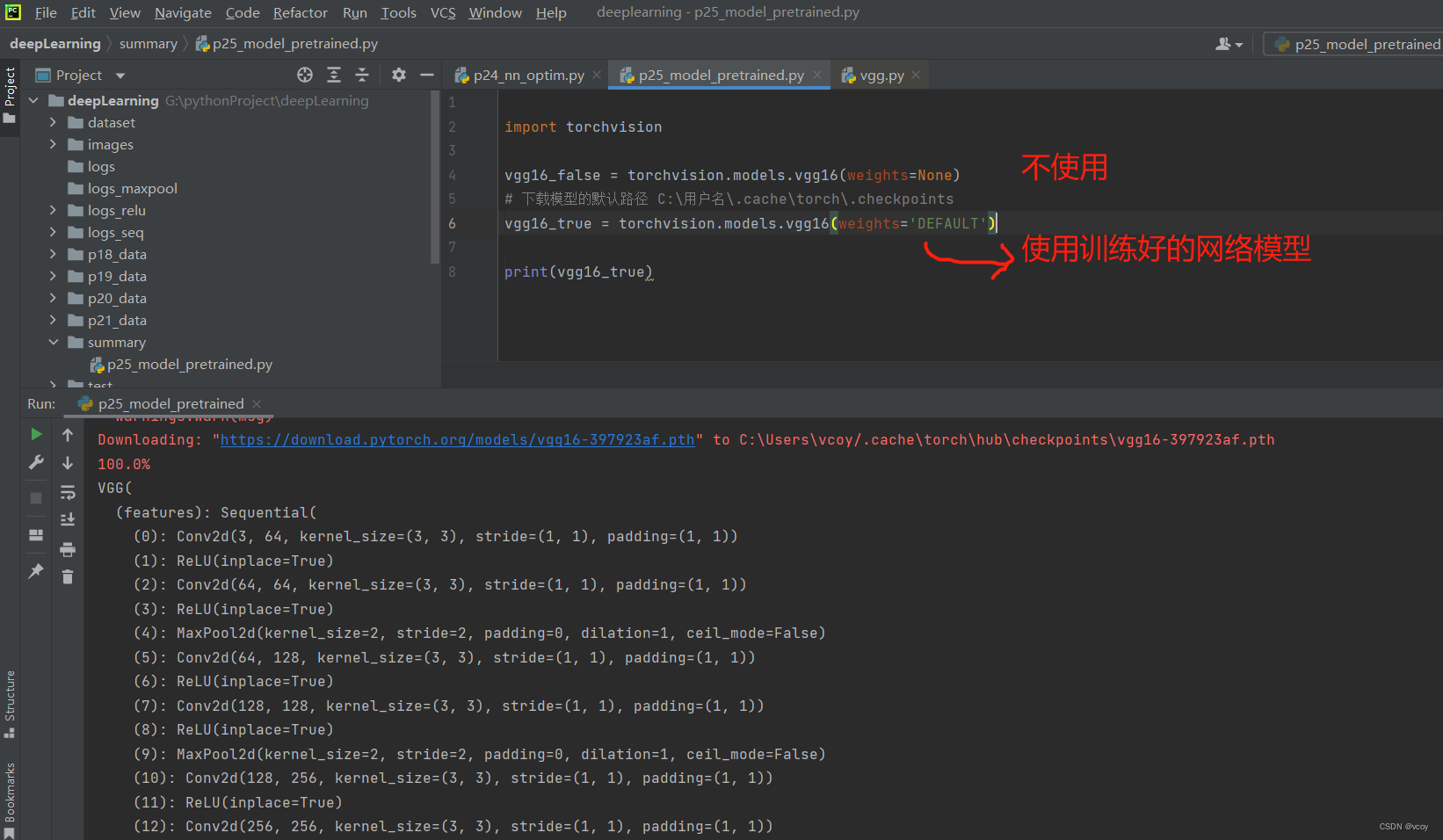This screenshot has height=840, width=1443.
Task: Clear all console output with trash icon
Action: pos(68,576)
